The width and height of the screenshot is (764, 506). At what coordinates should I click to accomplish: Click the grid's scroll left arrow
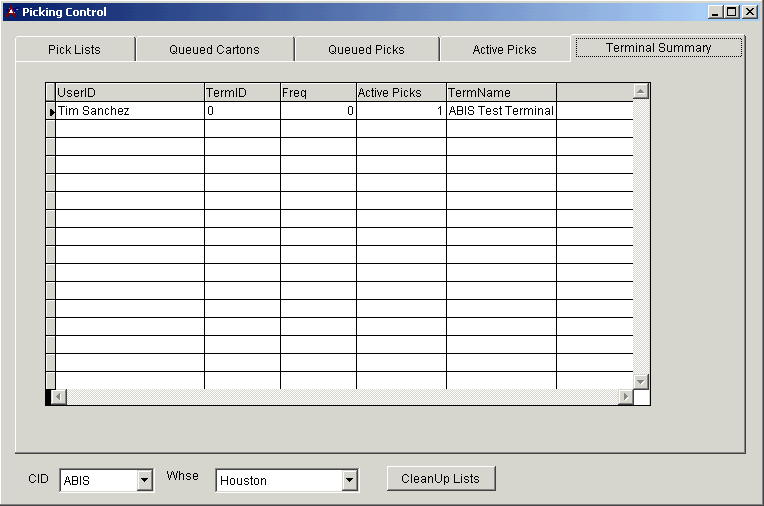[x=58, y=397]
